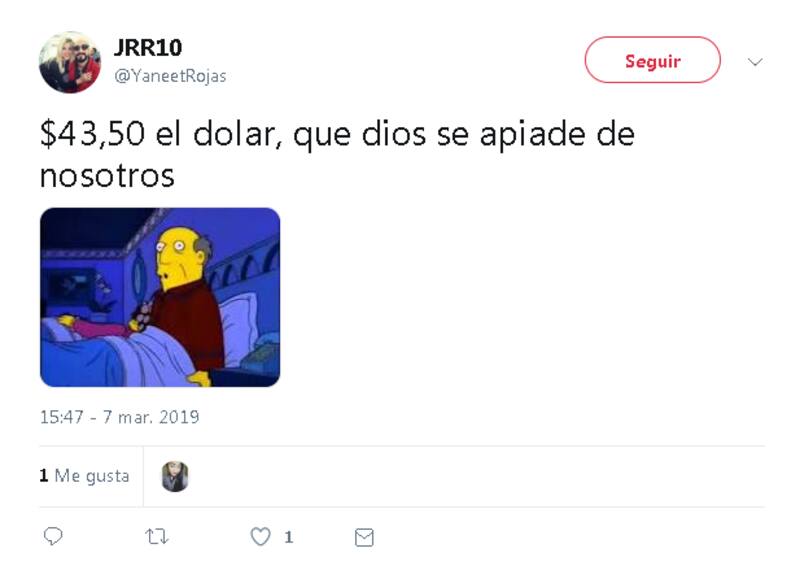This screenshot has height=583, width=800.
Task: Follow the account with Seguir button
Action: 653,60
